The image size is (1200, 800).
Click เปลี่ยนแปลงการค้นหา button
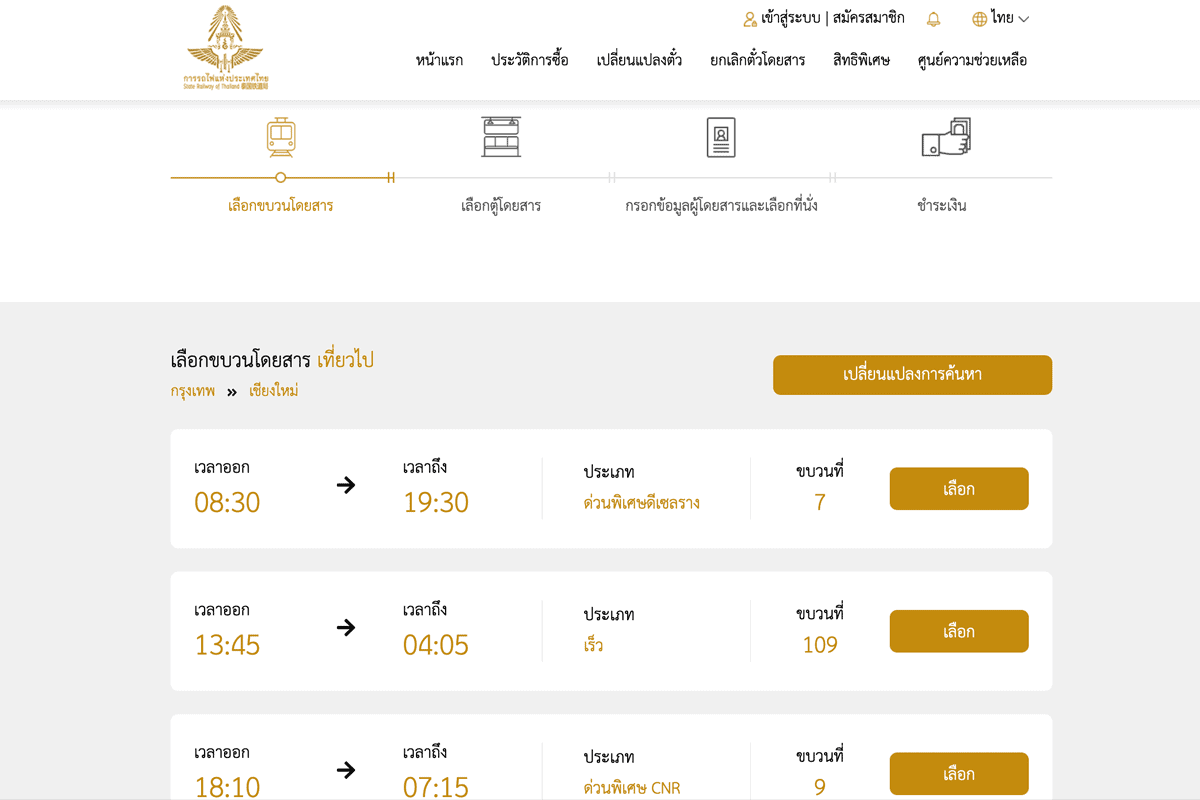(912, 375)
